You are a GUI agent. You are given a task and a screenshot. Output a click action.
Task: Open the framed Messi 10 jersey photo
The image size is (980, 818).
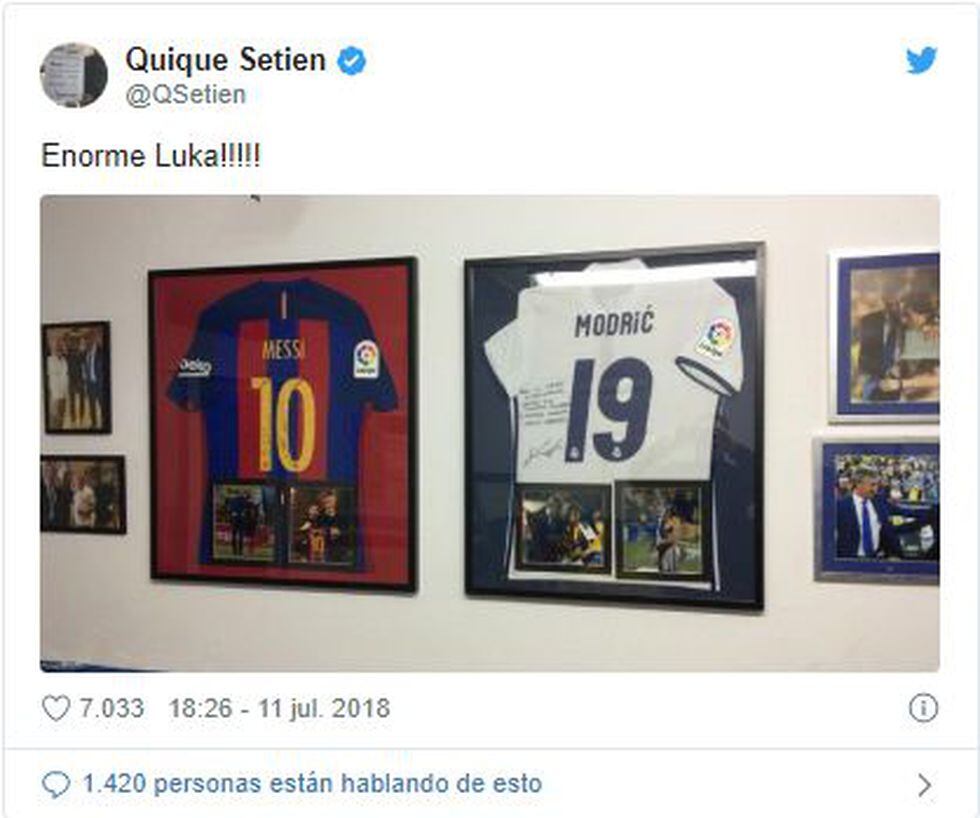click(283, 425)
